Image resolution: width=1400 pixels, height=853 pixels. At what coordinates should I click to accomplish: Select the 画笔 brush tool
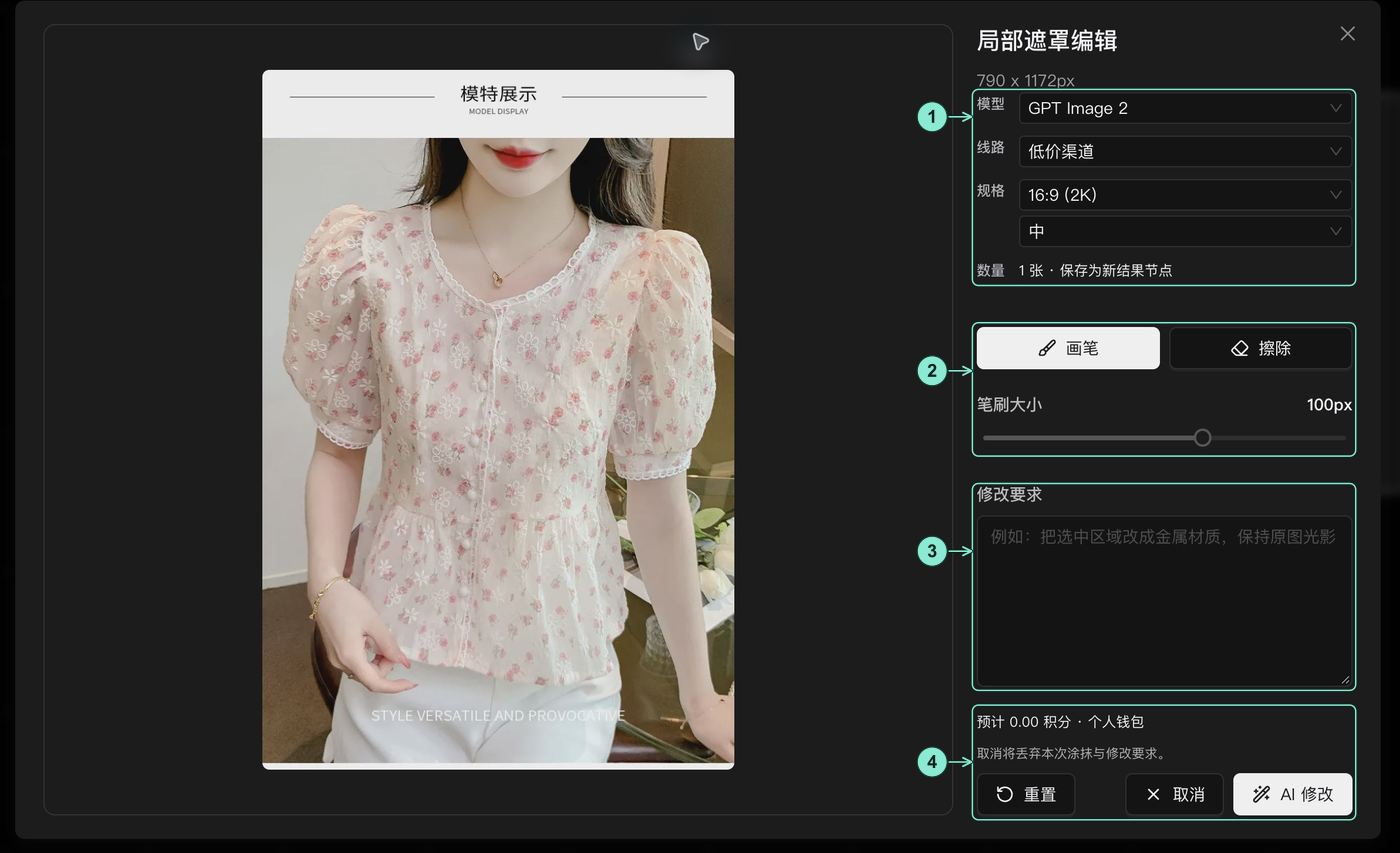pos(1068,348)
